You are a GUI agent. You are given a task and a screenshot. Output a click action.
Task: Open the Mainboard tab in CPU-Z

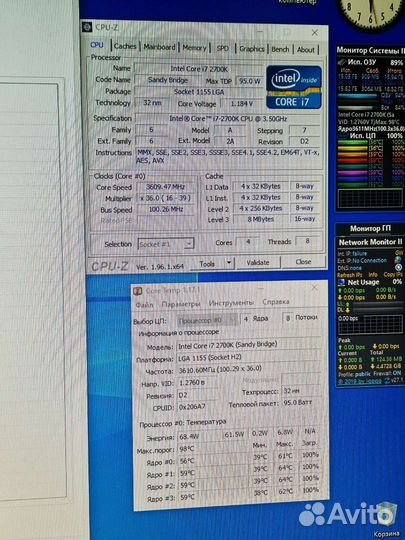pos(159,47)
